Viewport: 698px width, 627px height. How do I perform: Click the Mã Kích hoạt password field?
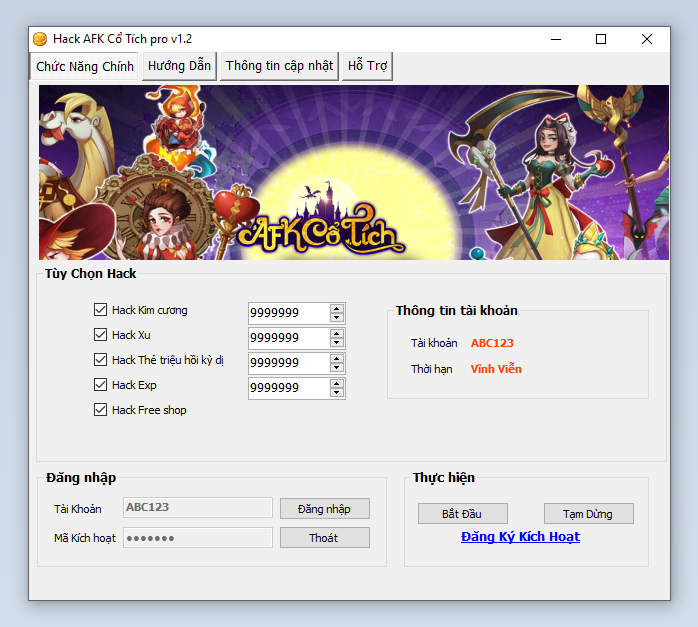[x=197, y=538]
